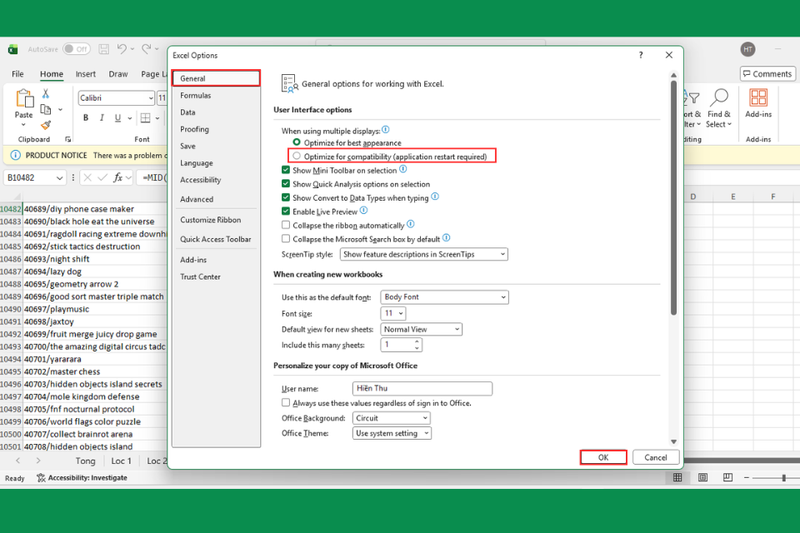Click the Find & Select magnifier icon

click(x=719, y=97)
